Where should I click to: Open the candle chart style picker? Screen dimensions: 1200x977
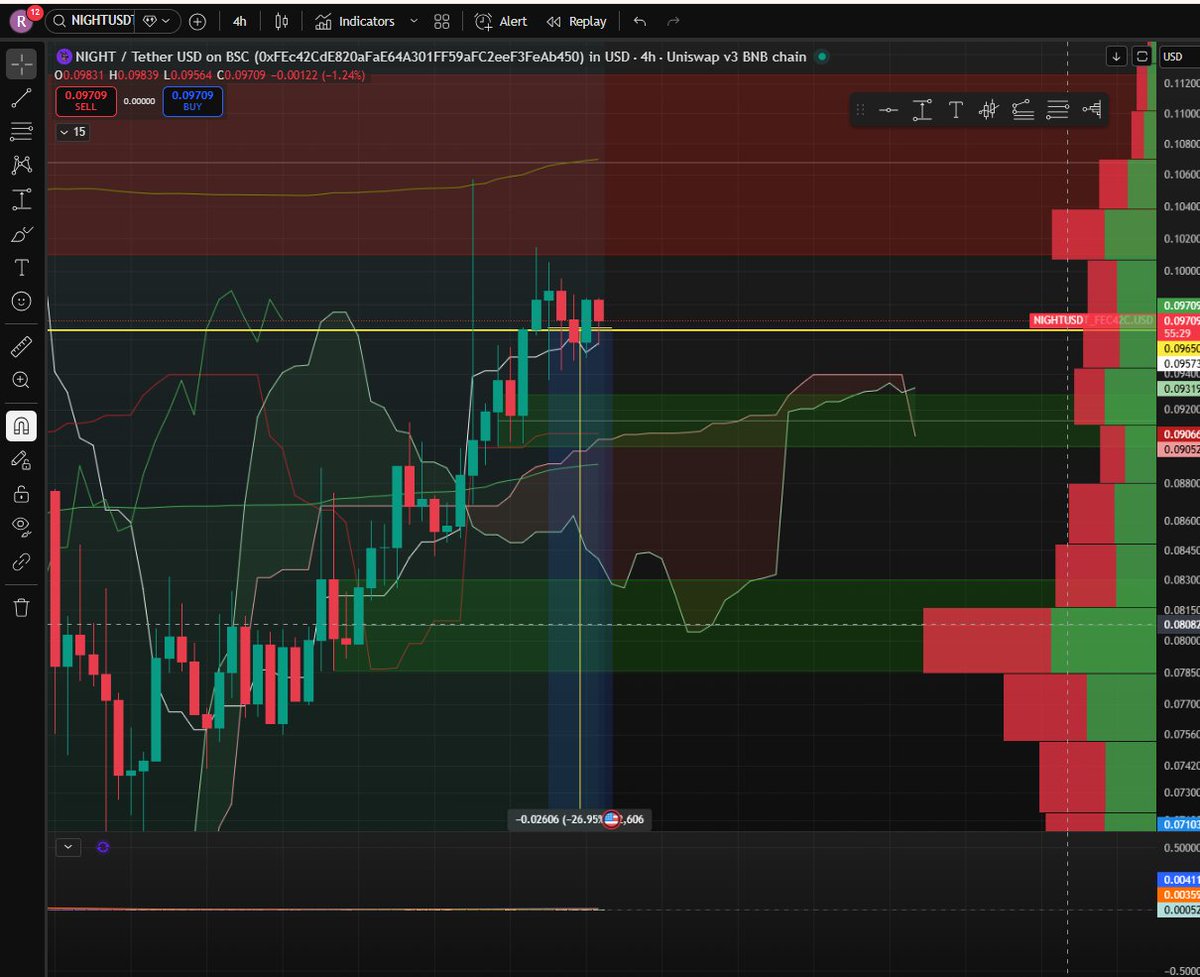point(280,21)
